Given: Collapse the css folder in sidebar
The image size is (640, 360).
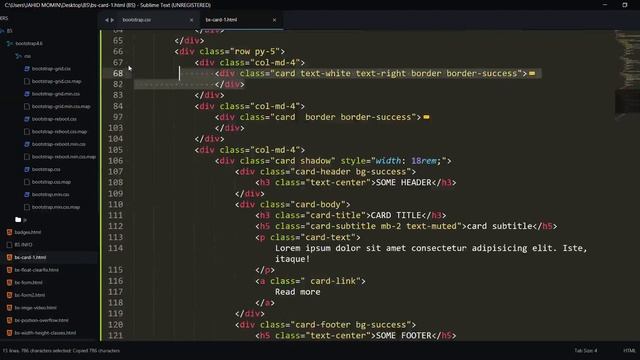Looking at the screenshot, I should [x=18, y=56].
